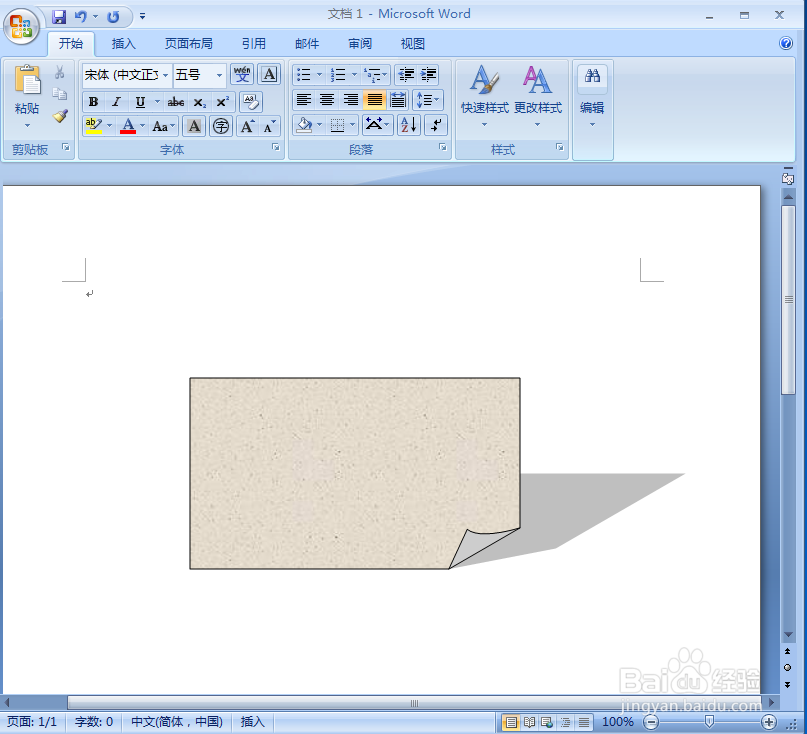This screenshot has height=734, width=807.
Task: Insert enclosed character (字 in circle)
Action: tap(221, 126)
